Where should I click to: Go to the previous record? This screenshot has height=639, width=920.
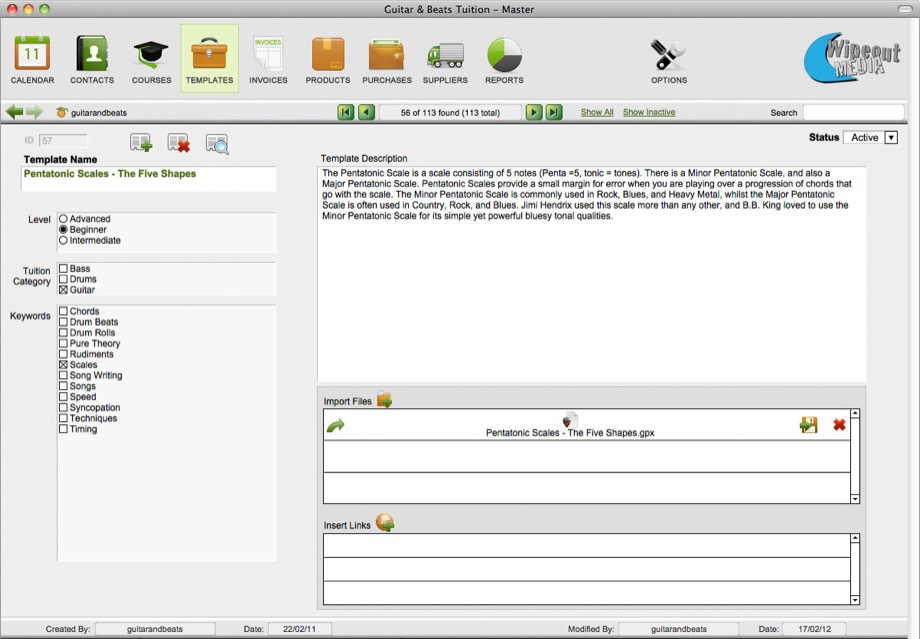tap(366, 113)
